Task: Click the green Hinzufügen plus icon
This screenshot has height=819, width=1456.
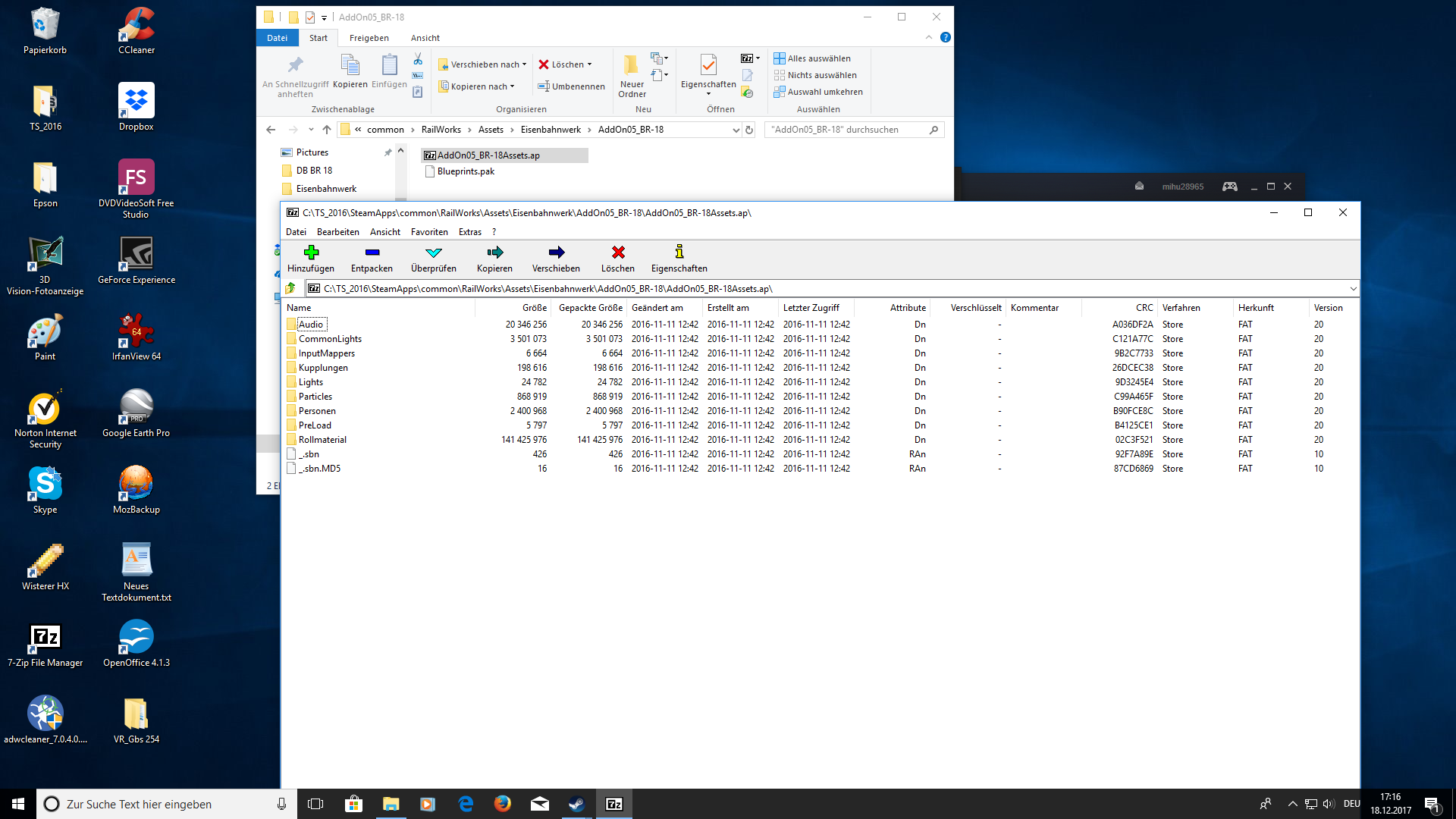Action: click(311, 253)
